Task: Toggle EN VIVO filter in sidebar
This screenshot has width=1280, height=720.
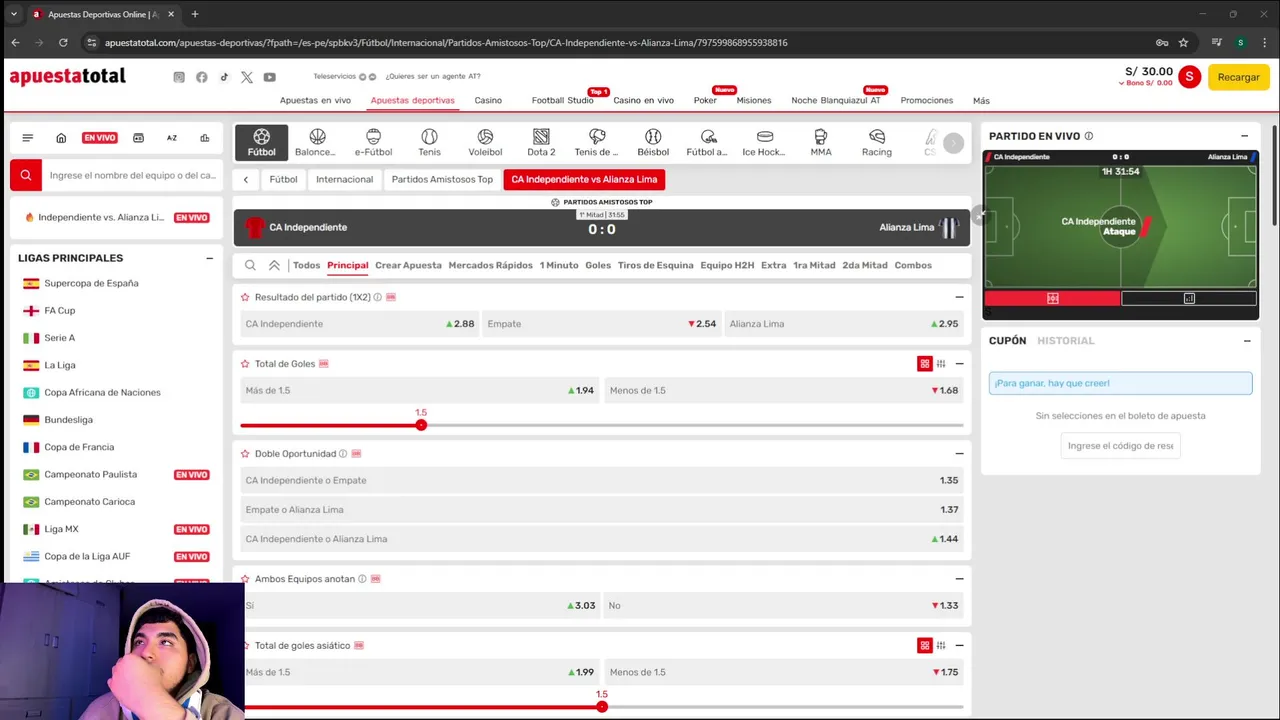Action: point(99,138)
